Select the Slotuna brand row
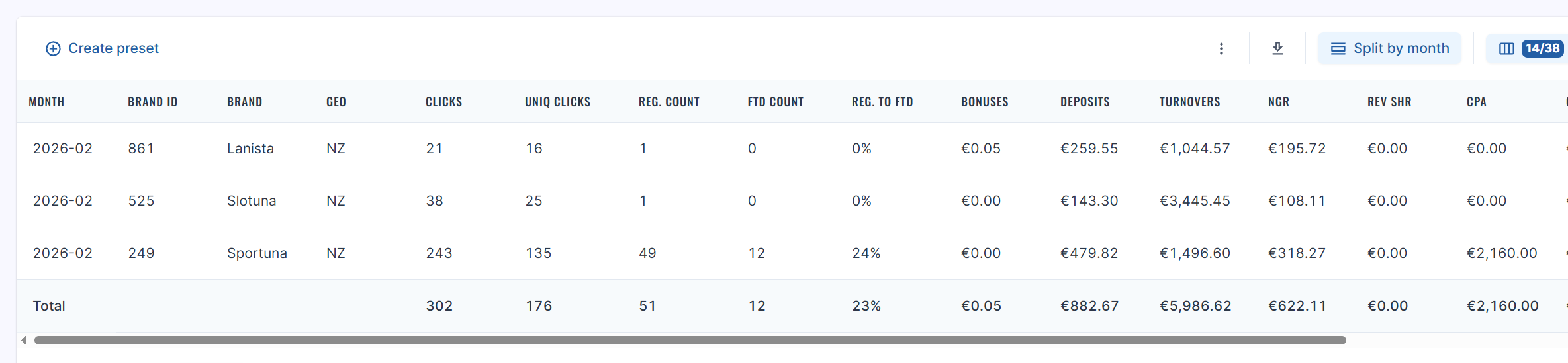 tap(252, 201)
